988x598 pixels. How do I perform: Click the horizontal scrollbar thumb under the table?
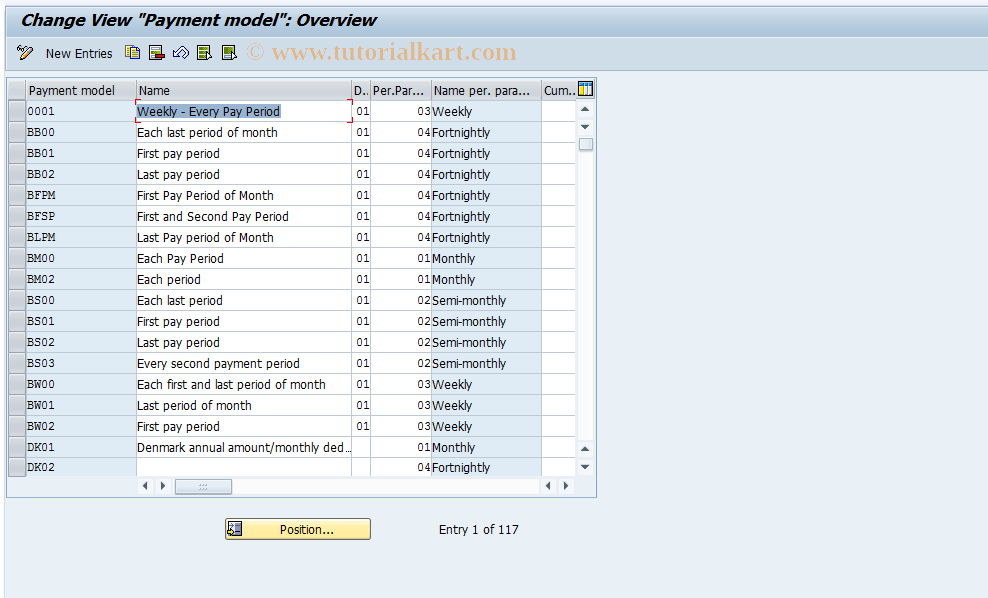[x=203, y=486]
